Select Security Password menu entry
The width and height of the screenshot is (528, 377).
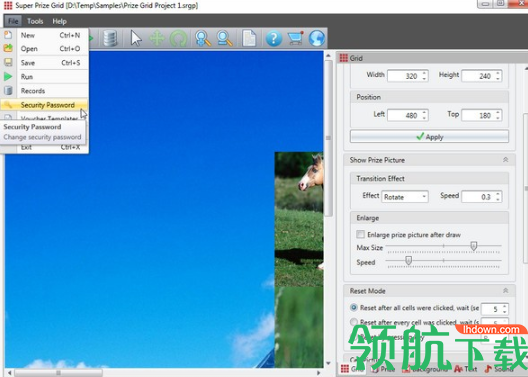coord(44,105)
